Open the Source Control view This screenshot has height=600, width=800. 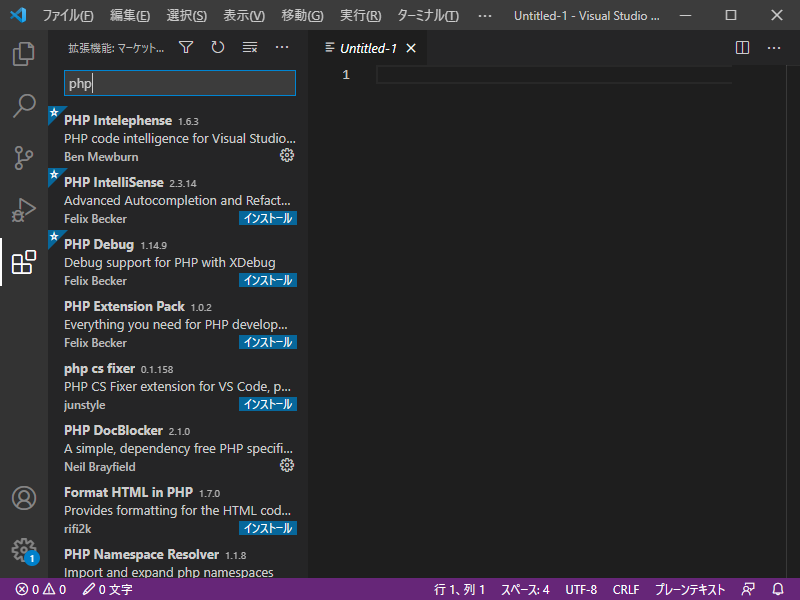point(23,158)
